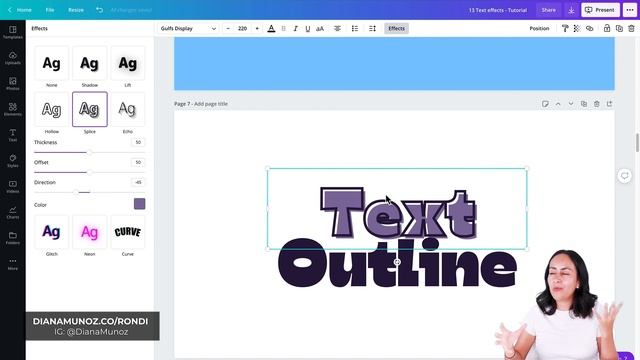The height and width of the screenshot is (360, 640).
Task: Click the Offset slider handle
Action: (x=89, y=172)
